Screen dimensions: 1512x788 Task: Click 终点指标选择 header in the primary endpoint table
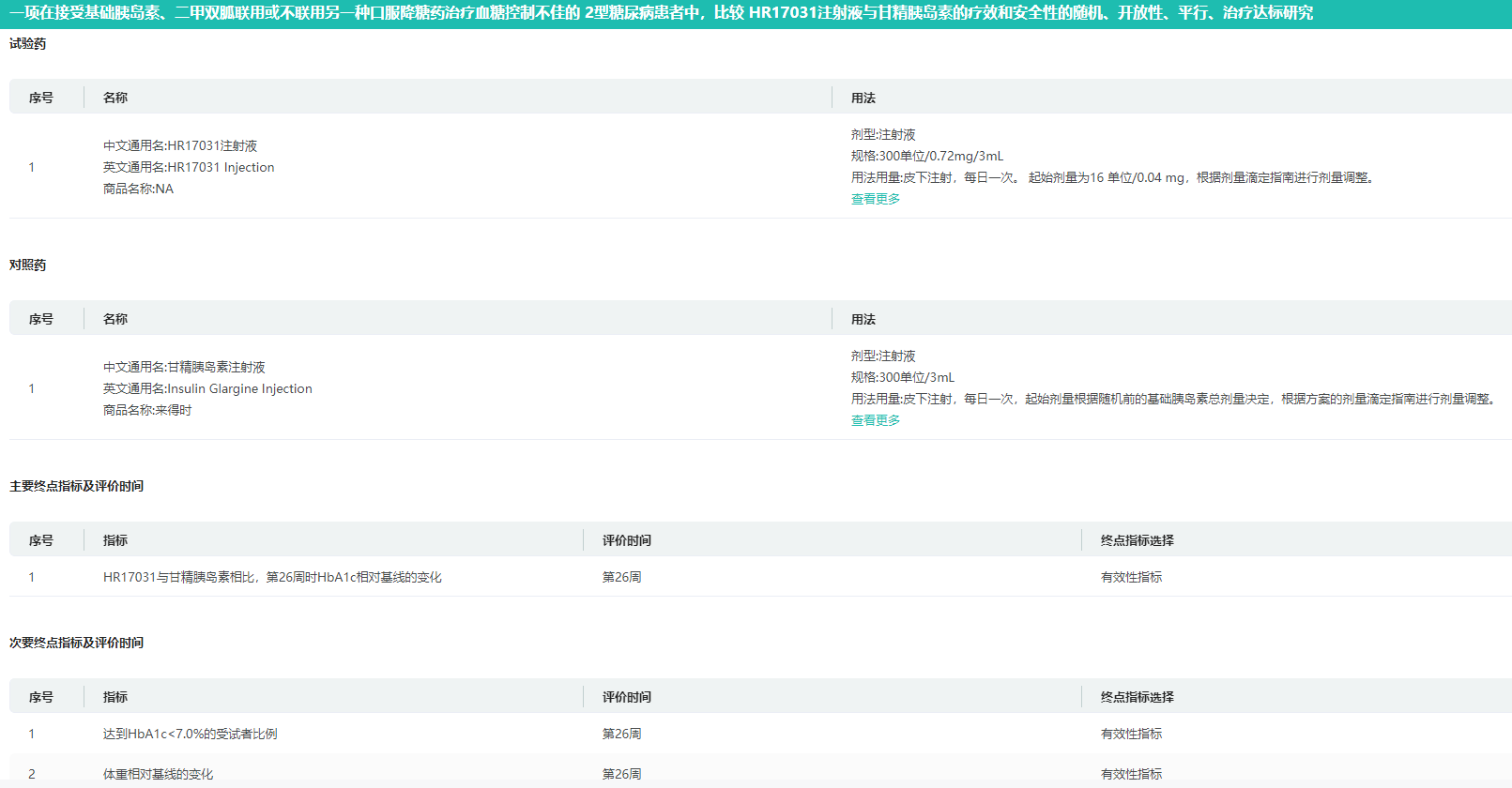coord(1137,540)
